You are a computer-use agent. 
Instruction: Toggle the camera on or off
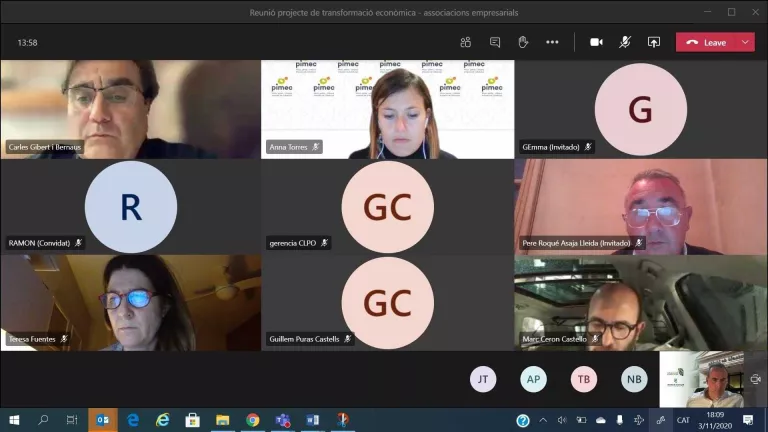(x=596, y=42)
